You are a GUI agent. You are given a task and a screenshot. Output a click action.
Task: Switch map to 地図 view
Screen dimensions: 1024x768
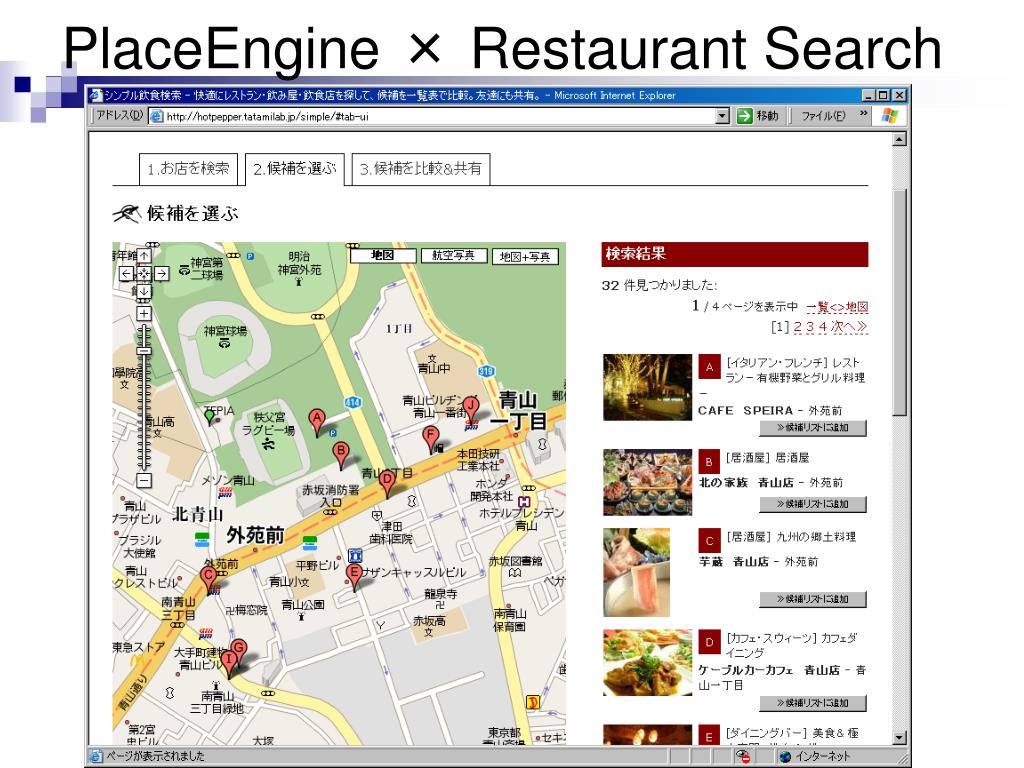point(383,255)
